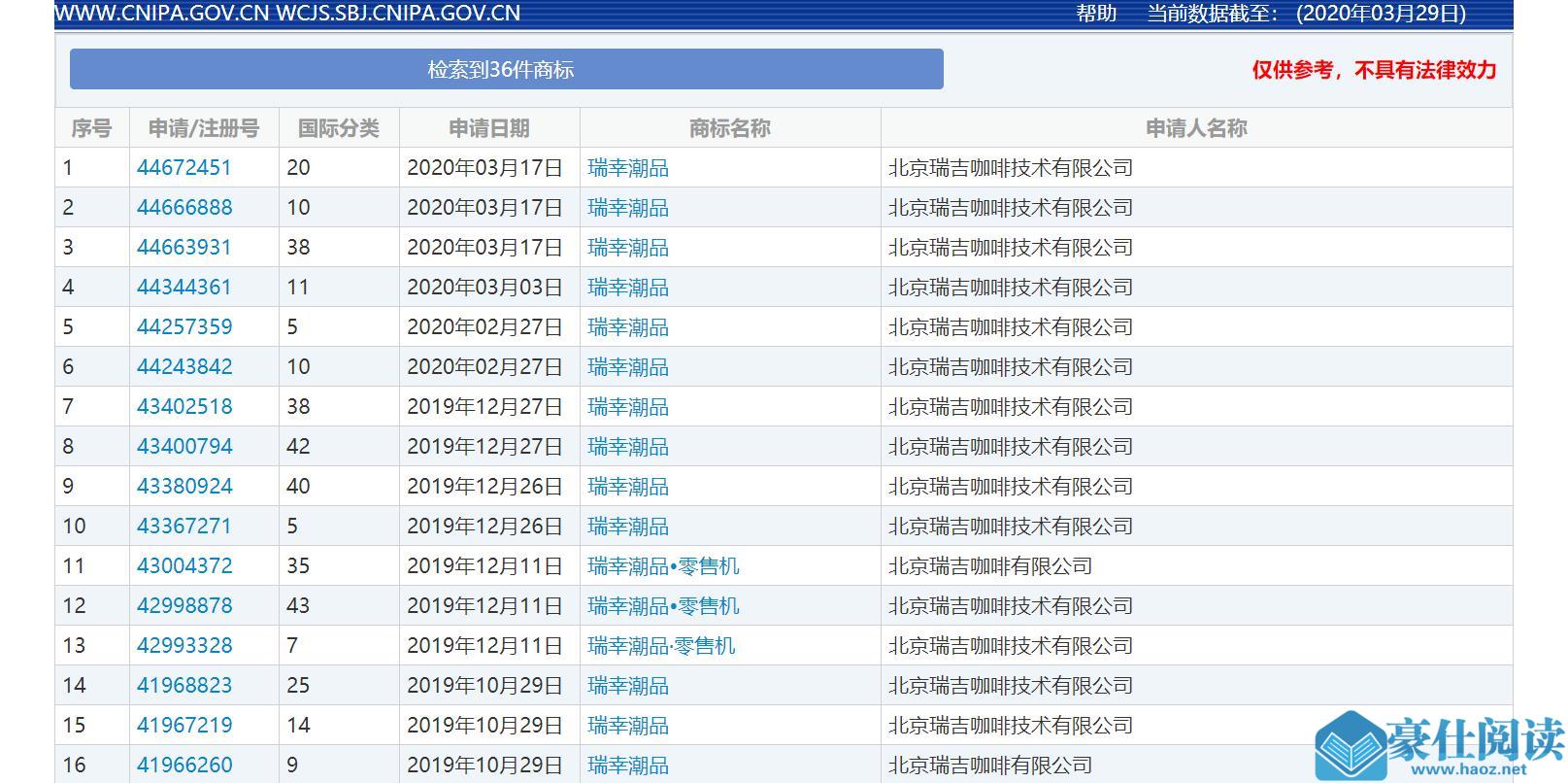Click the 序号 column header
Viewport: 1568px width, 783px height.
click(x=91, y=128)
